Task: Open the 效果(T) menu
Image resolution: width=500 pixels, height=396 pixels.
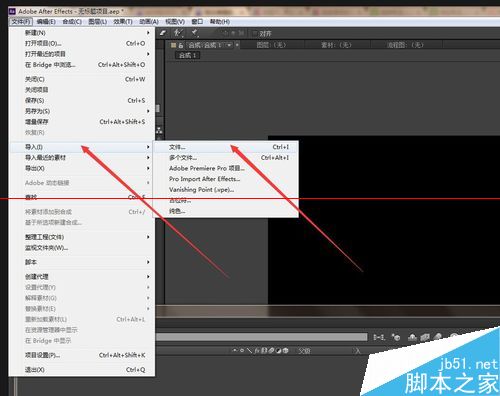Action: click(x=123, y=22)
